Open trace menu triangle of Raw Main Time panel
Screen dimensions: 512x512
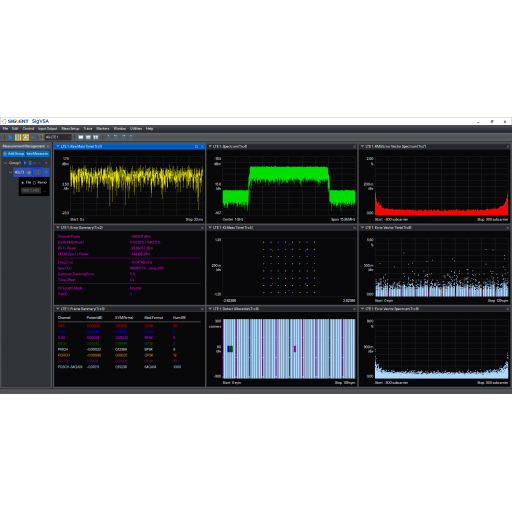click(58, 147)
